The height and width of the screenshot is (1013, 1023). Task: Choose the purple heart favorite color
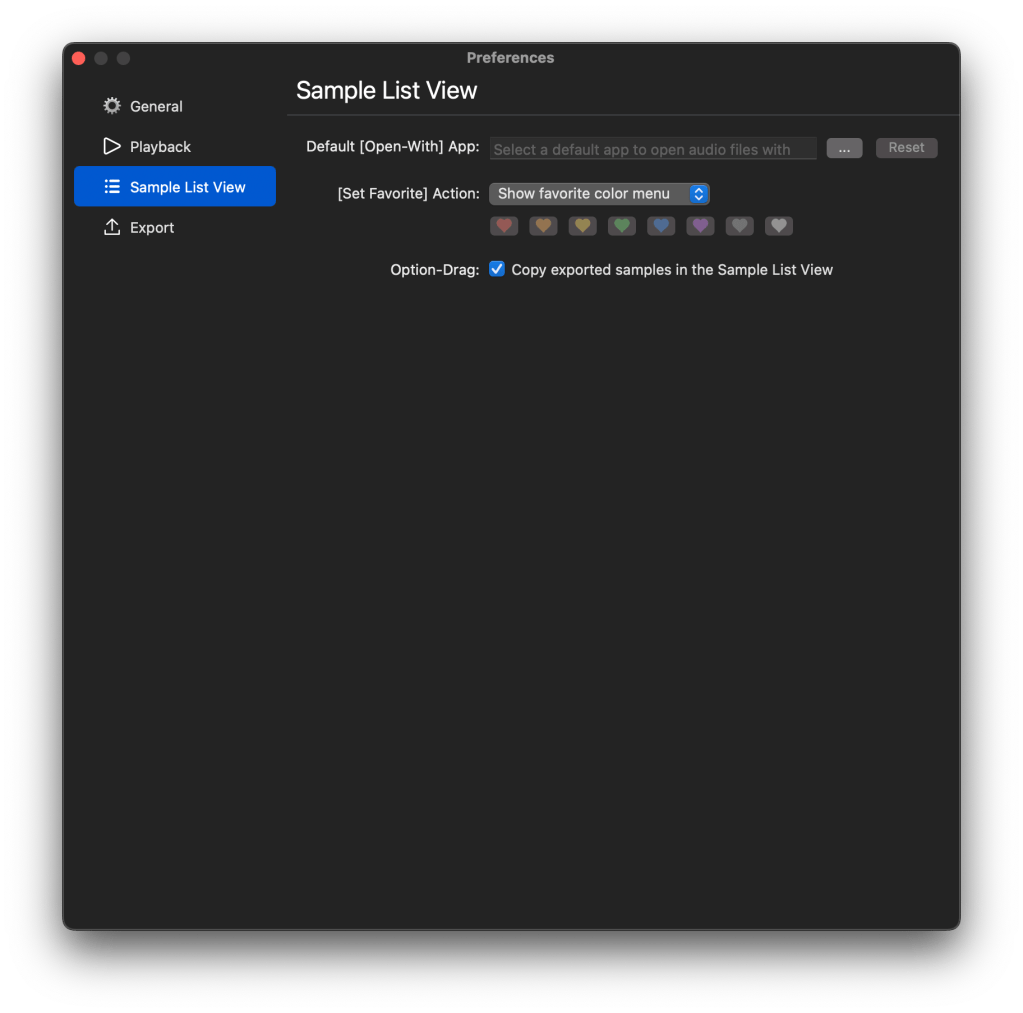coord(700,227)
